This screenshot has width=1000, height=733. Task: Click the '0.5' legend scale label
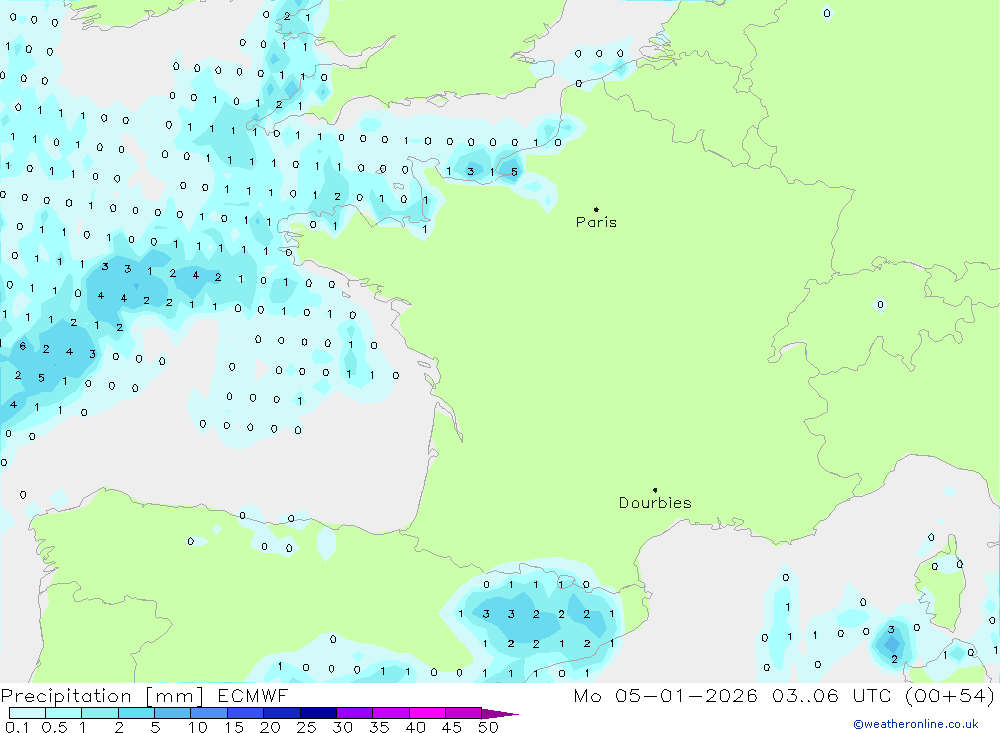(54, 727)
